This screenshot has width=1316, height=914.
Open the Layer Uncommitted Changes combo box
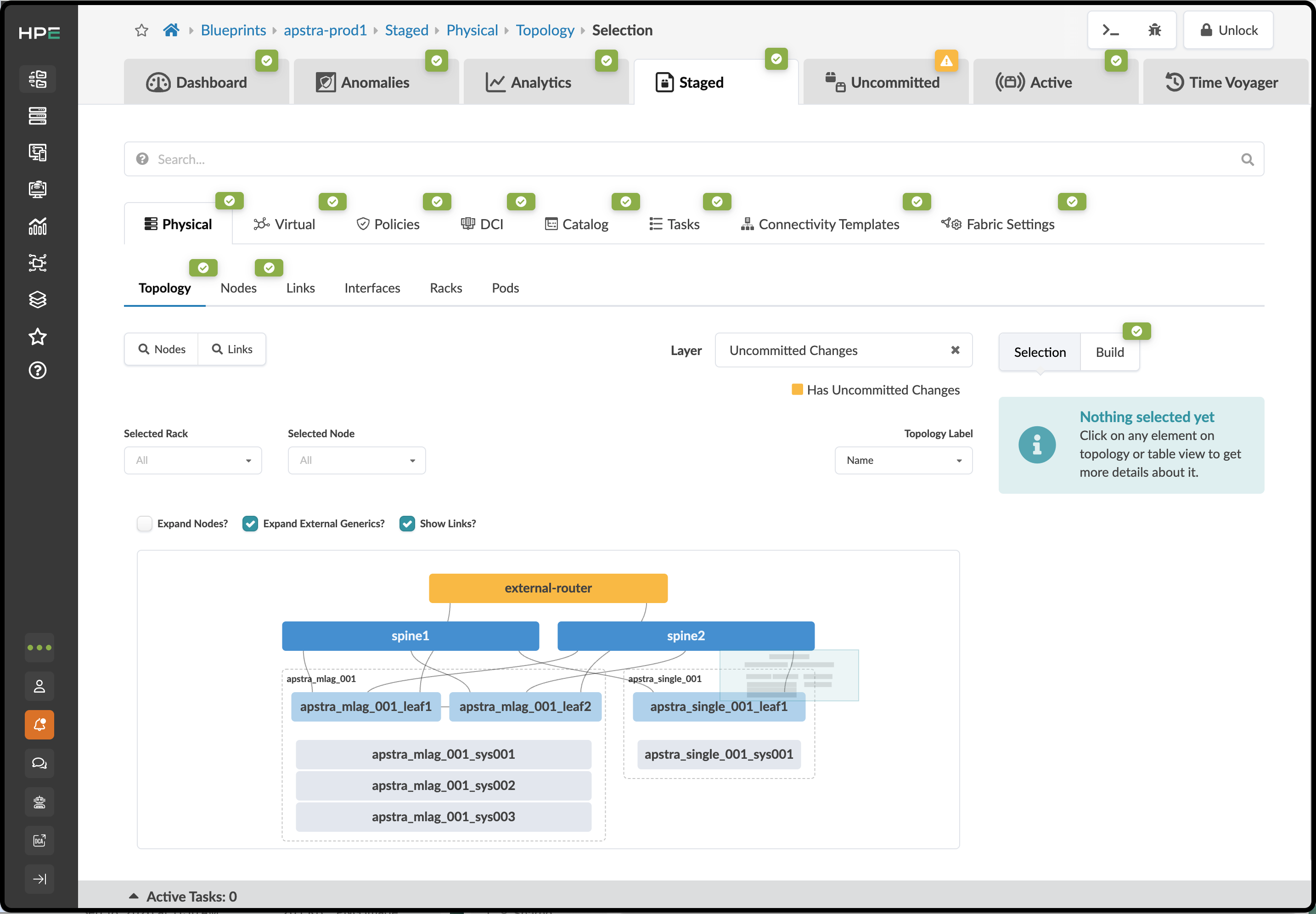click(x=843, y=350)
